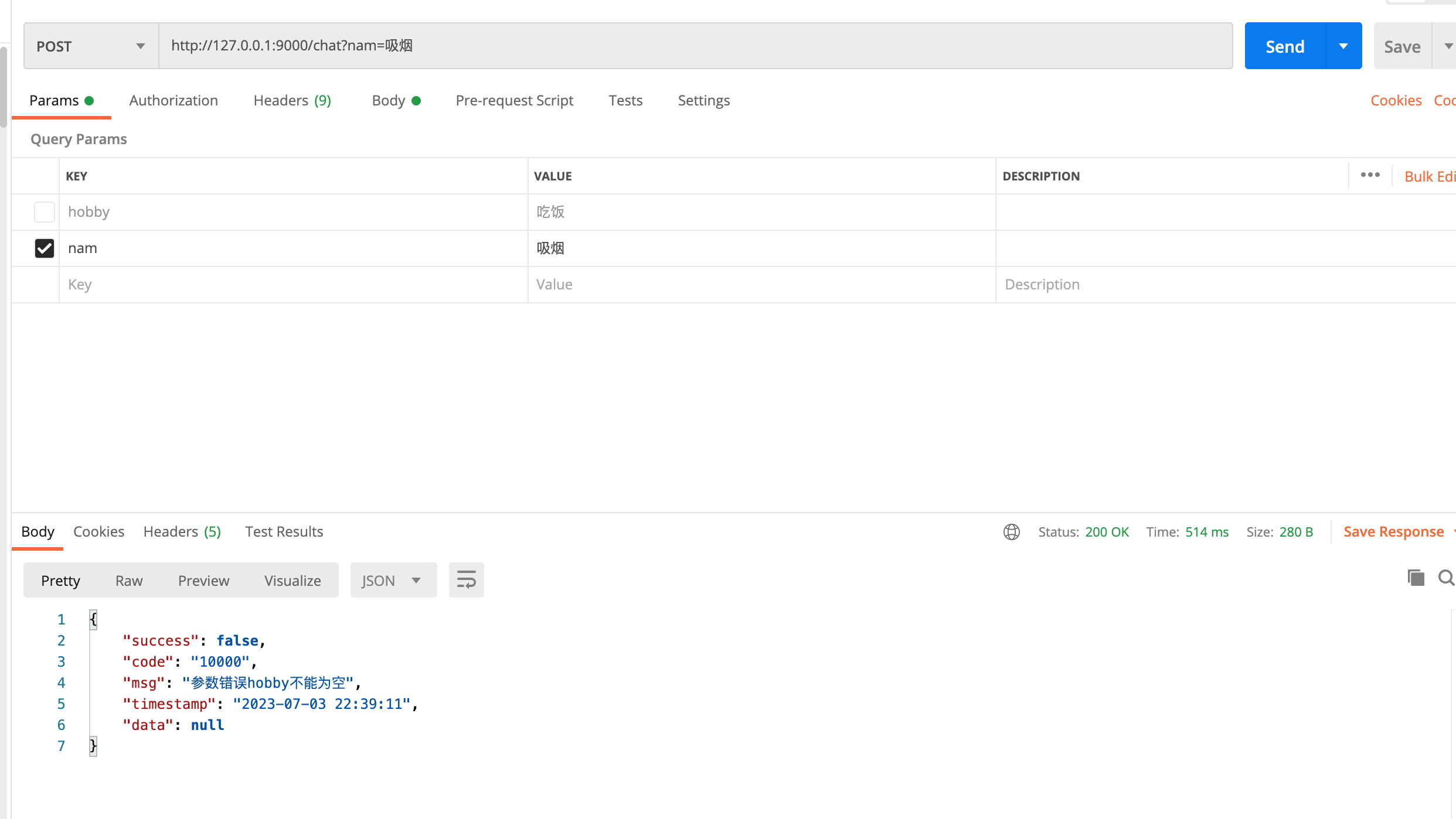Viewport: 1456px width, 819px height.
Task: Switch response view to Raw
Action: [129, 580]
